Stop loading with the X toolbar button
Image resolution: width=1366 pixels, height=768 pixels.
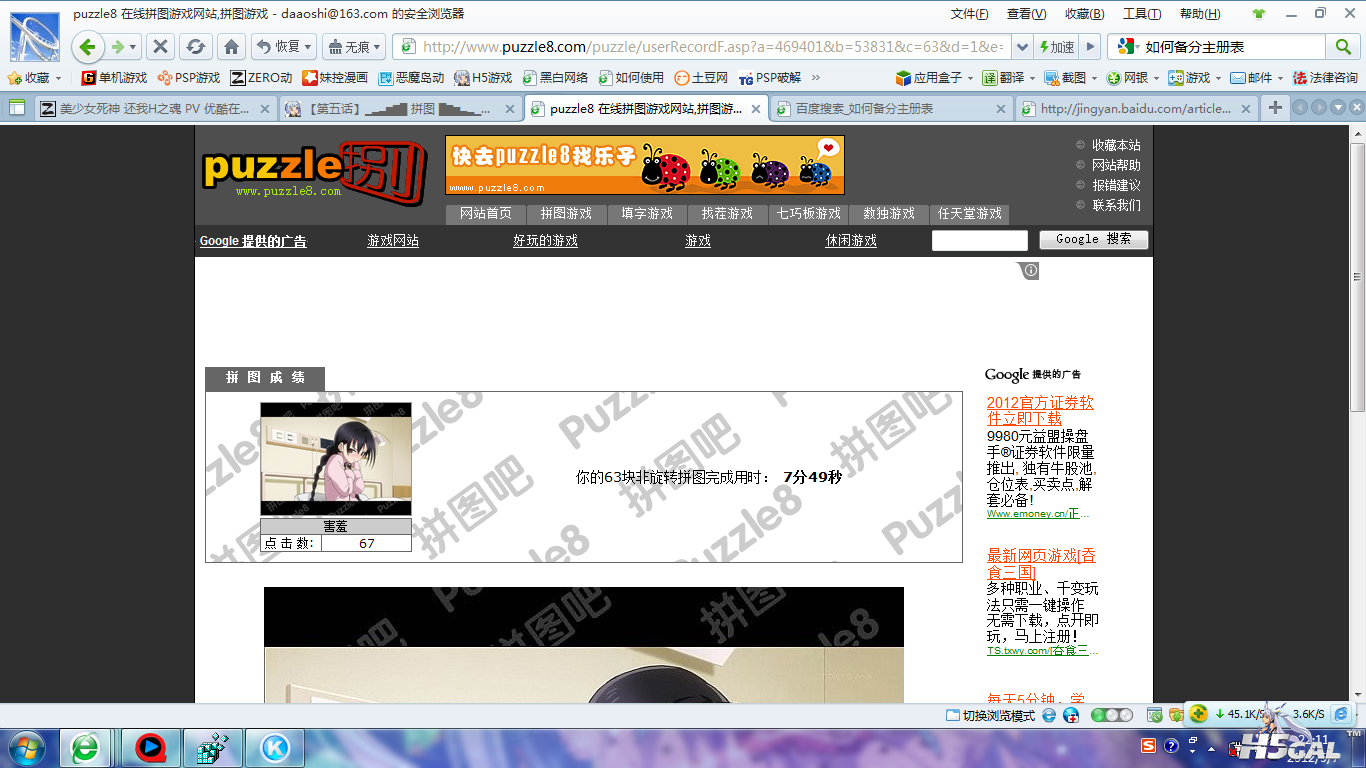point(160,47)
